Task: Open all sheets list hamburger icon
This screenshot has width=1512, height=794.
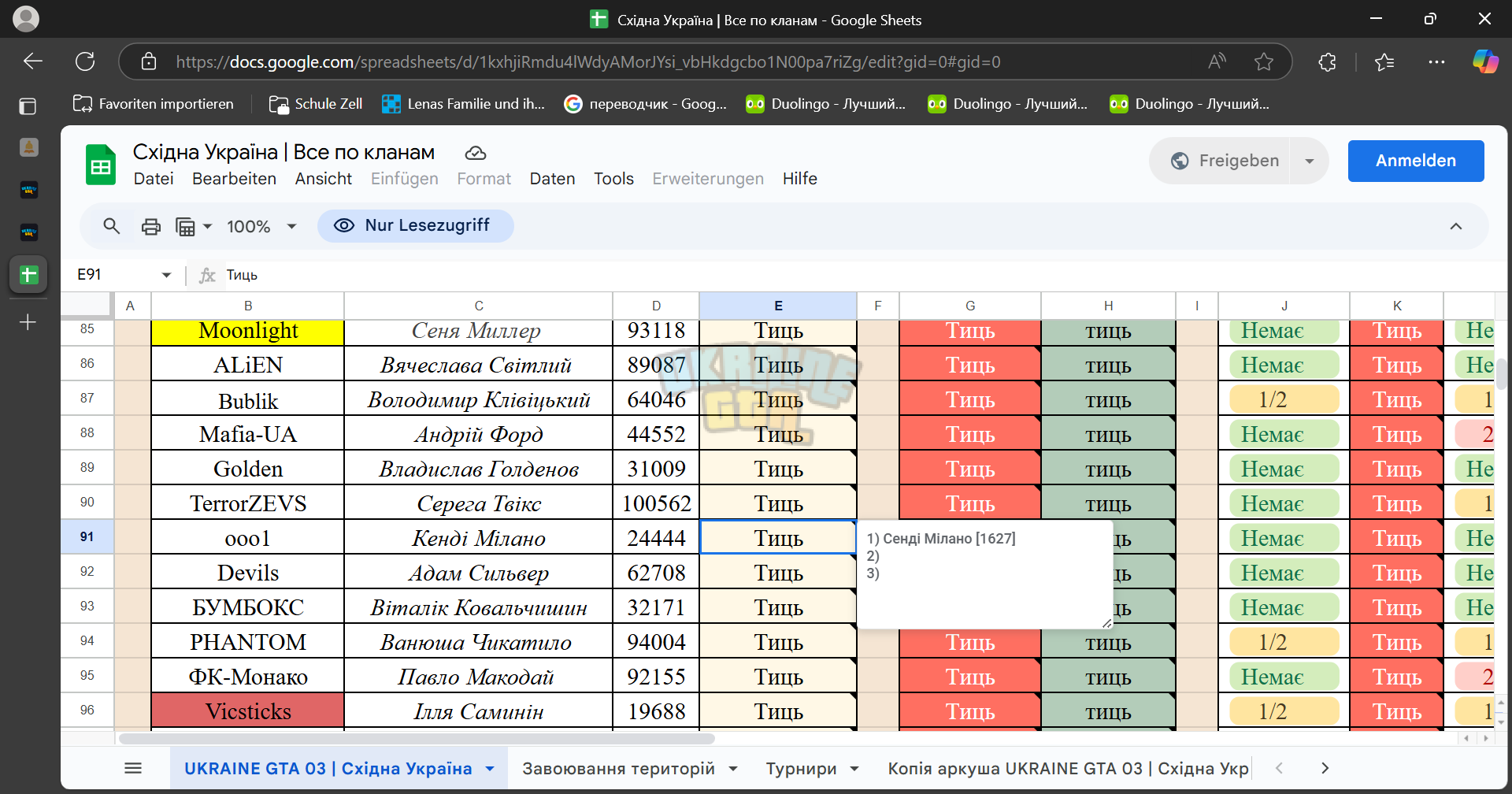Action: point(133,768)
